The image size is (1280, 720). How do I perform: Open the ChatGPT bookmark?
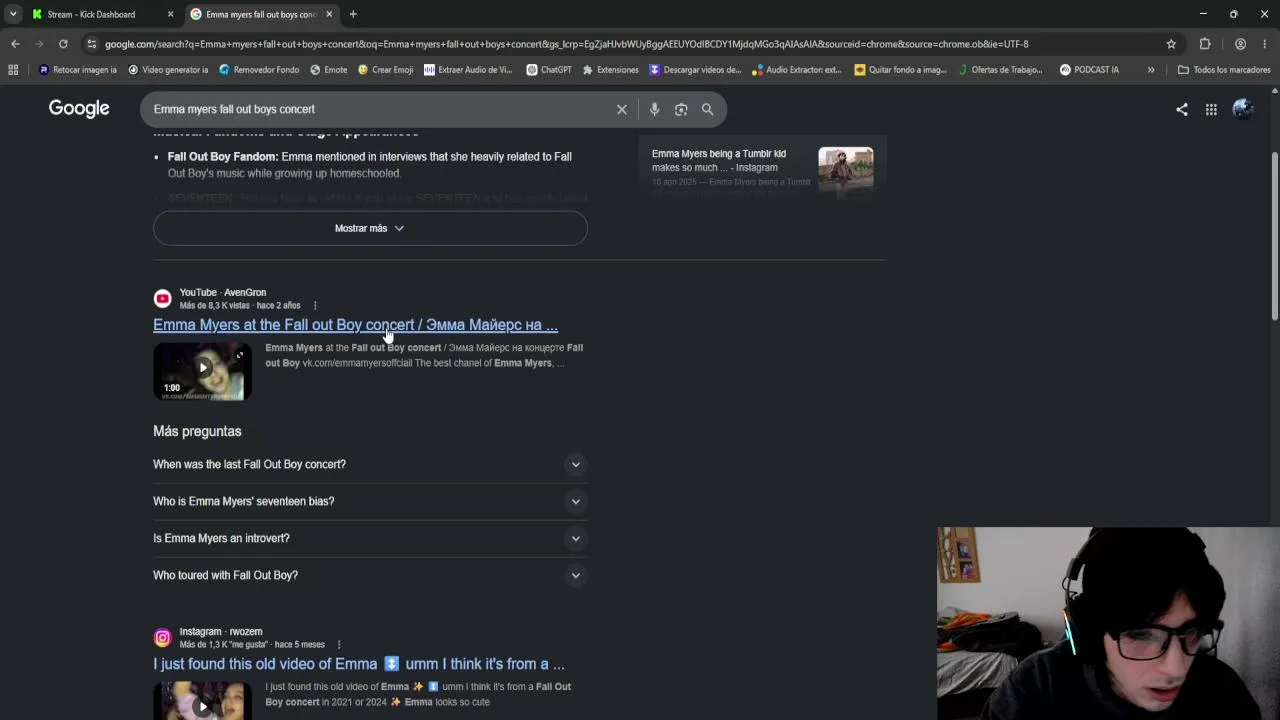pyautogui.click(x=548, y=70)
